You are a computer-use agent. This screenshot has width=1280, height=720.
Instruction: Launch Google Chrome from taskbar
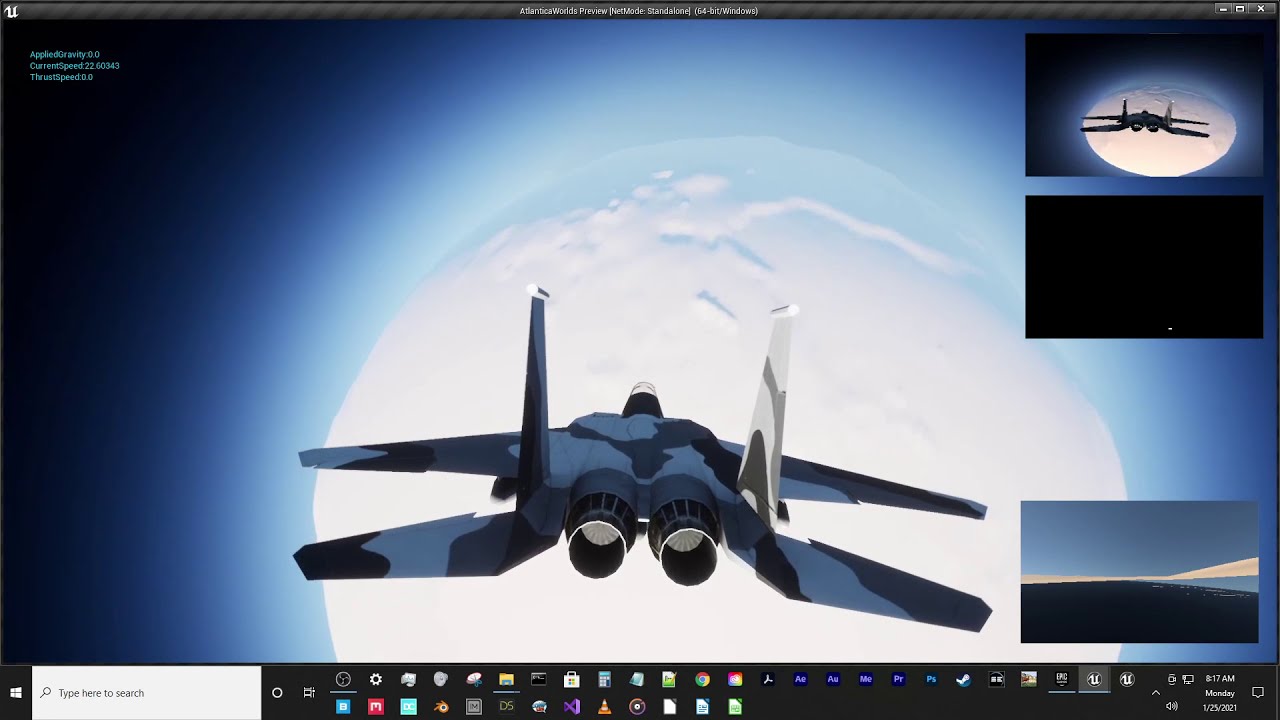(702, 679)
